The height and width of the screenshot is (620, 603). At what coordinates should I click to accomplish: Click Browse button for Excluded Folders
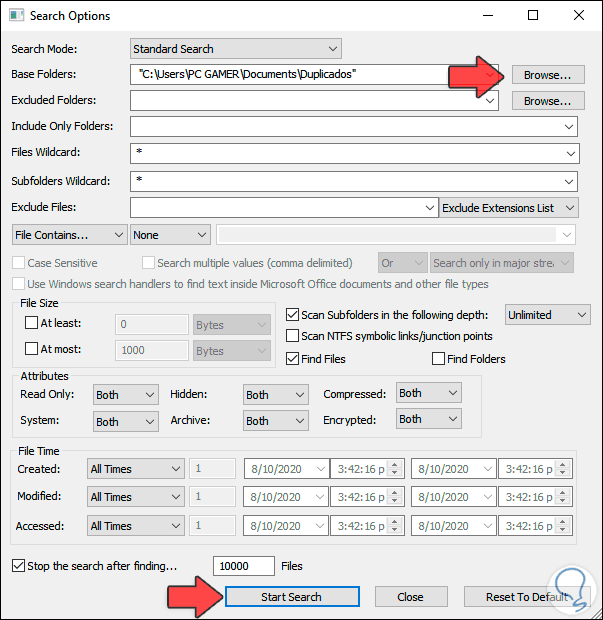pyautogui.click(x=548, y=101)
